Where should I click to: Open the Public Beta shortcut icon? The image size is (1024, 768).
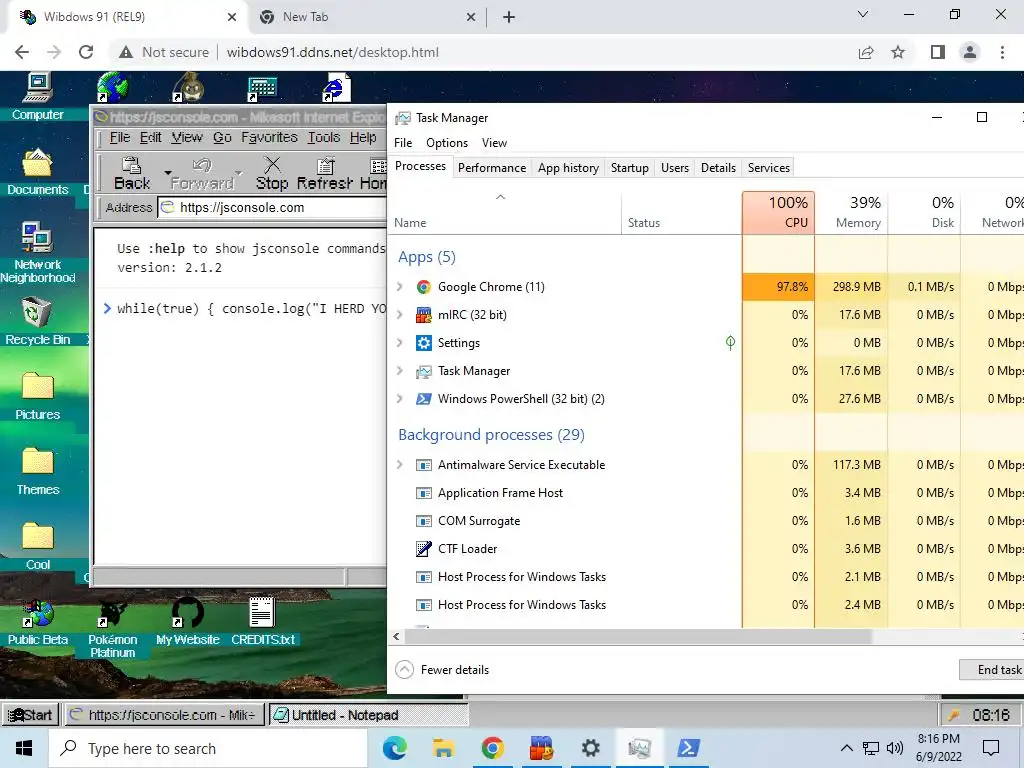(x=37, y=622)
